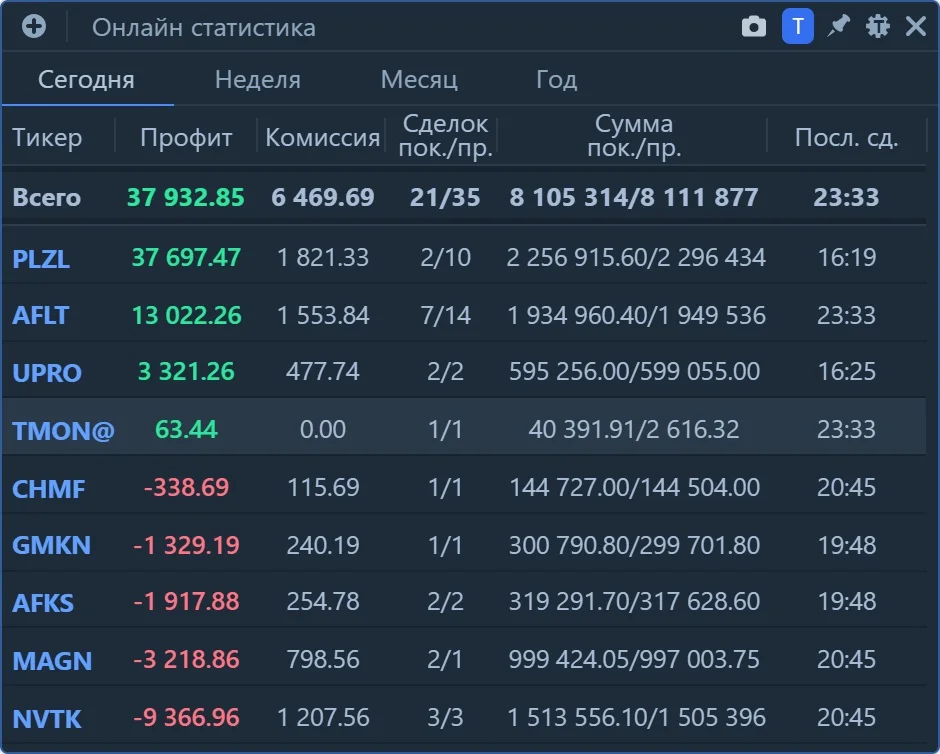Image resolution: width=940 pixels, height=754 pixels.
Task: Sort by Сделок пок./пр. column header
Action: coord(445,135)
